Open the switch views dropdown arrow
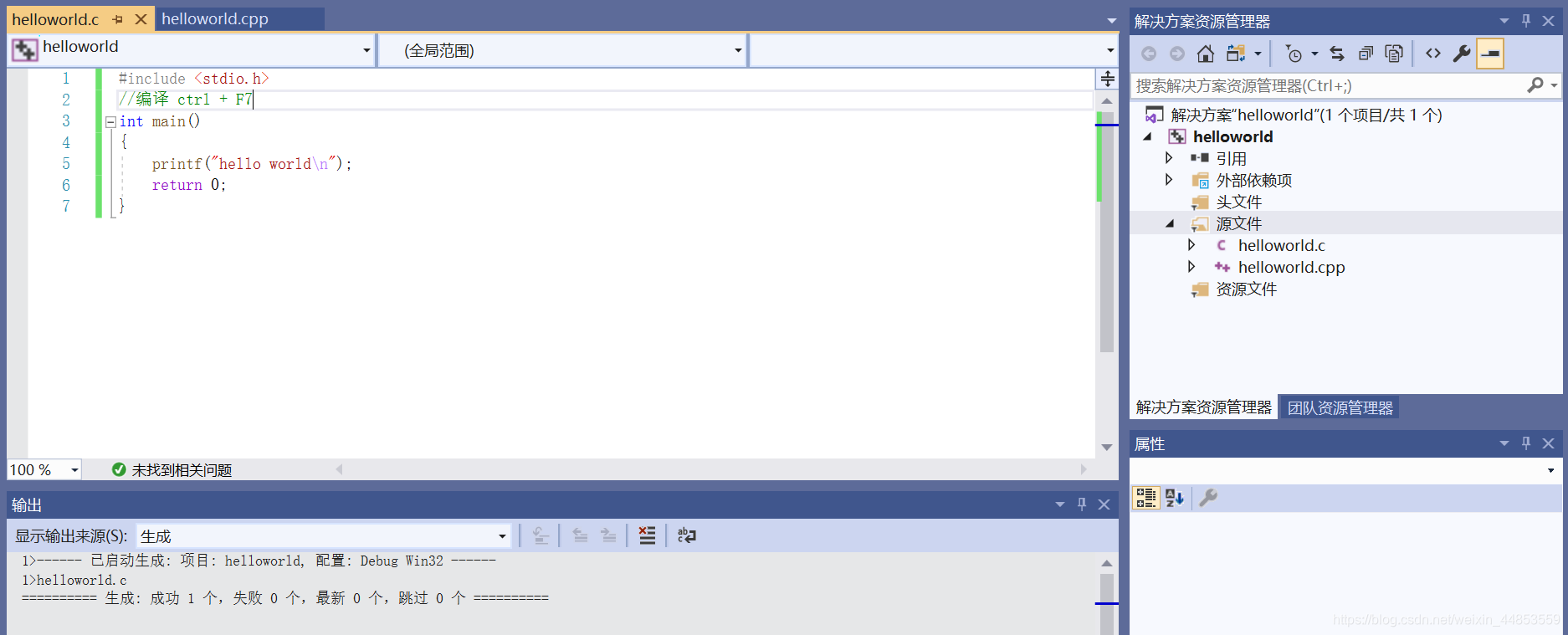The height and width of the screenshot is (635, 1568). coord(1258,54)
